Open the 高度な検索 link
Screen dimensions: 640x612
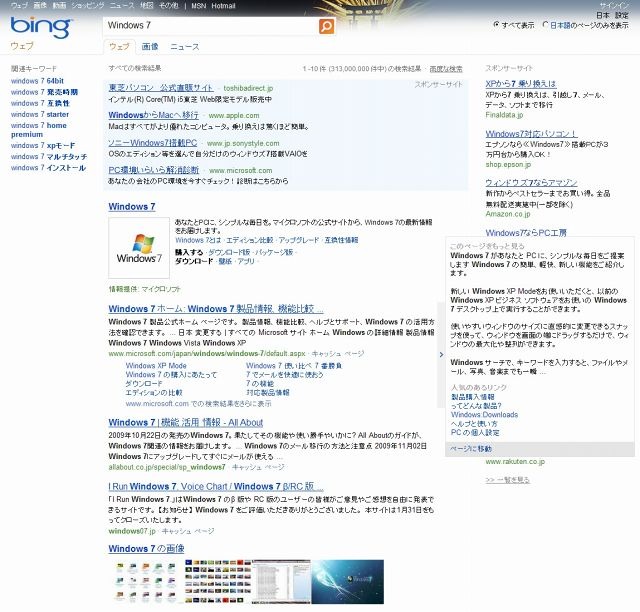point(446,69)
